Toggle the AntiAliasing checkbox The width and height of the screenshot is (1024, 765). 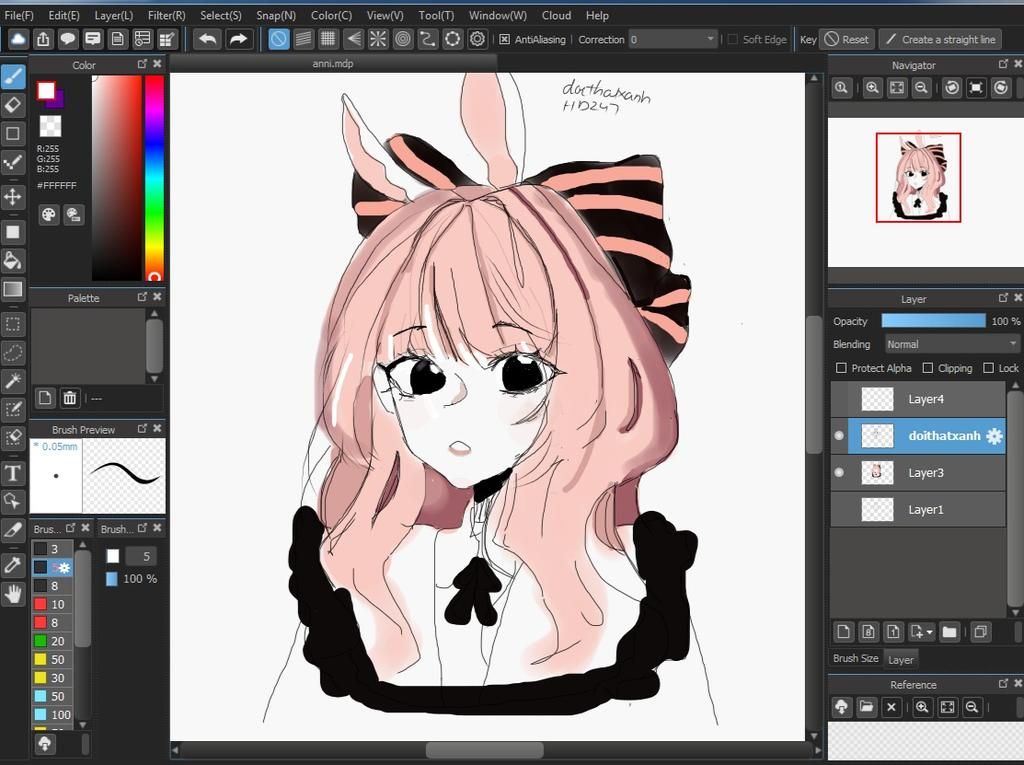click(504, 39)
